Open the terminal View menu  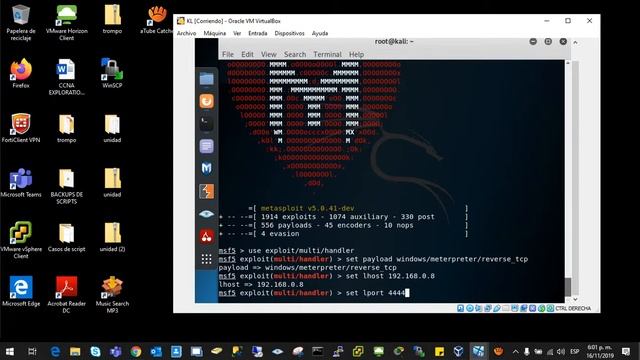[x=269, y=54]
